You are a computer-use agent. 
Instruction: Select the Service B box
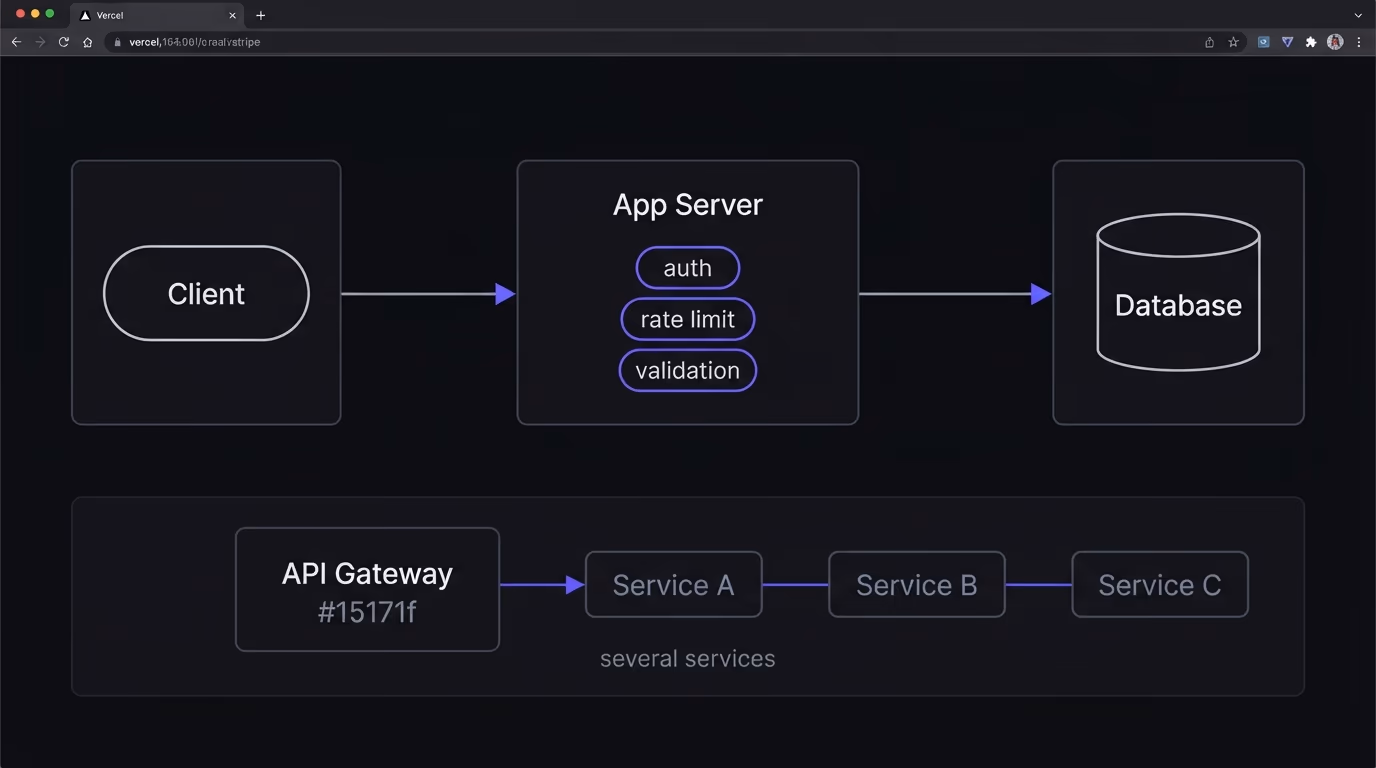pos(916,584)
